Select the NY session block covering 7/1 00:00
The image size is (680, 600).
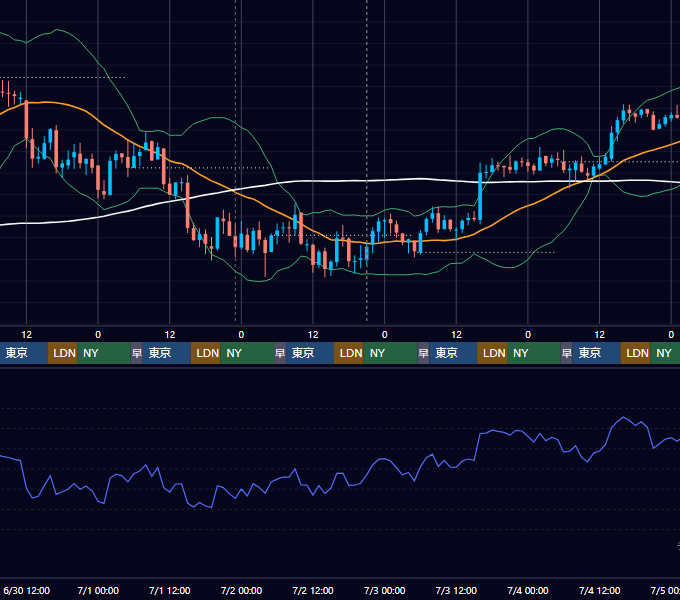point(104,353)
